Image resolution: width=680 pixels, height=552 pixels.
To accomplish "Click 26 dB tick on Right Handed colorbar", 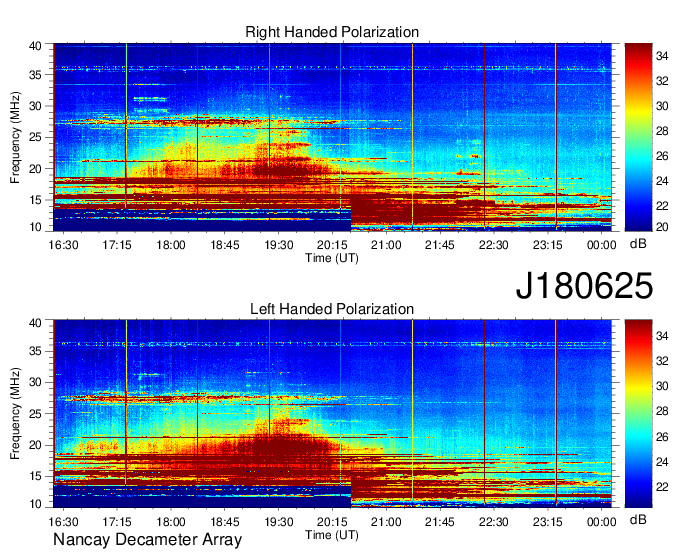I will pyautogui.click(x=662, y=156).
